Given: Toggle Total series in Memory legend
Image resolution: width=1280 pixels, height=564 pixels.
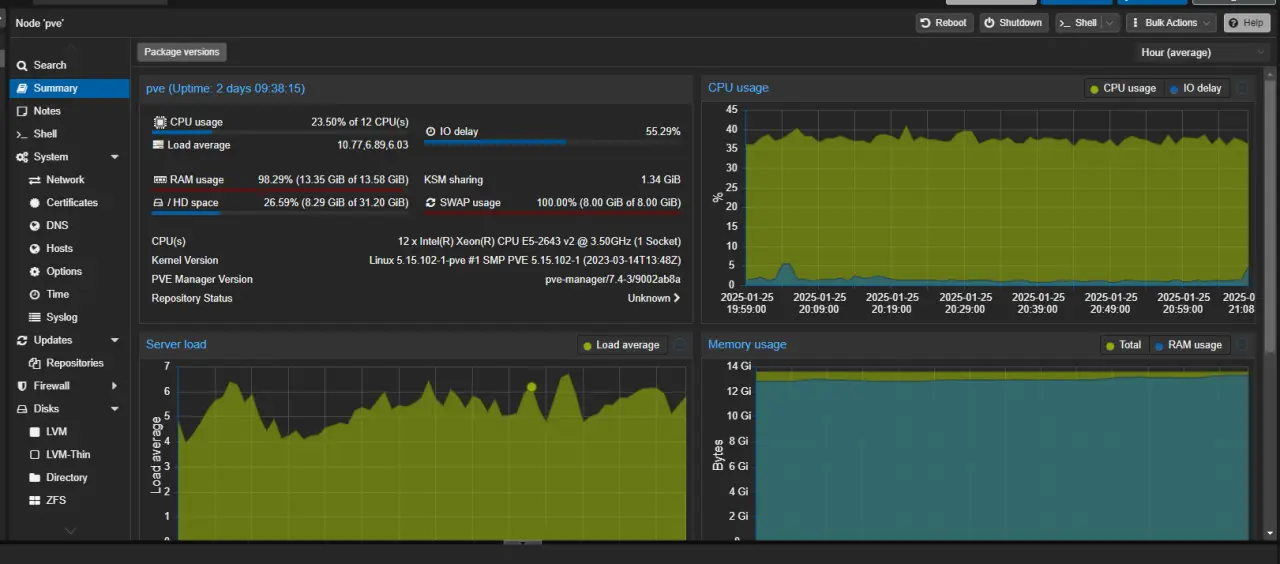Looking at the screenshot, I should (x=1124, y=345).
